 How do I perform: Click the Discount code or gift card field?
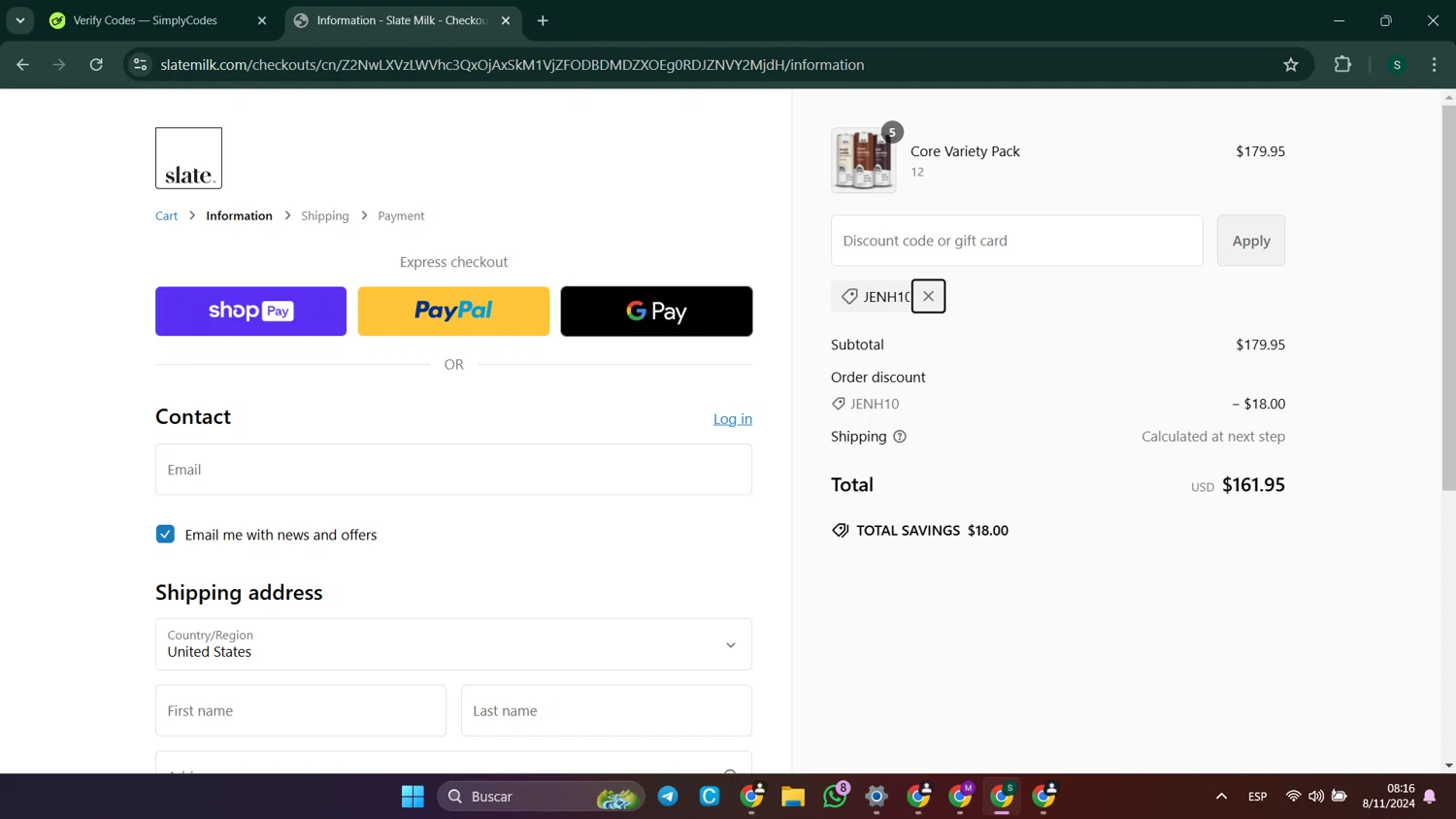[1016, 241]
